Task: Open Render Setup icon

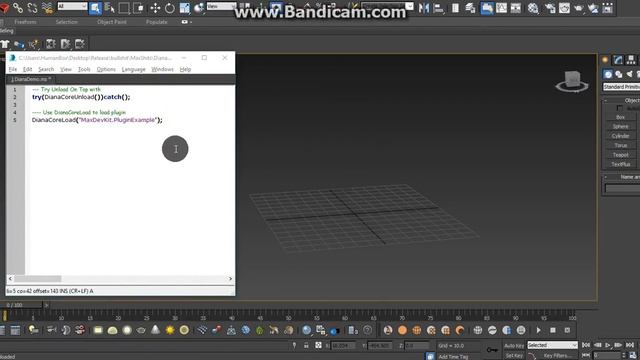Action: click(549, 7)
